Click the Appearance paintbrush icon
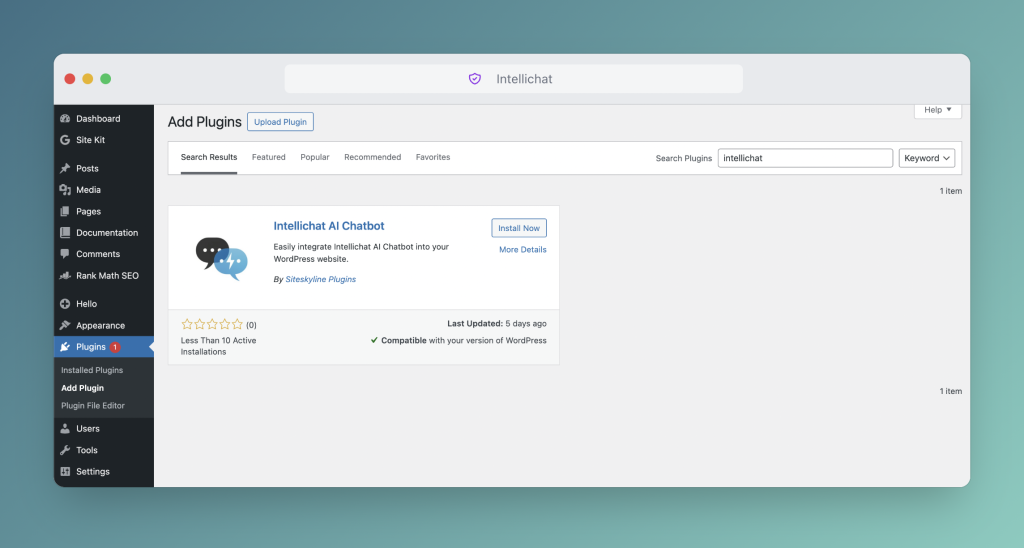The height and width of the screenshot is (548, 1024). (x=65, y=325)
